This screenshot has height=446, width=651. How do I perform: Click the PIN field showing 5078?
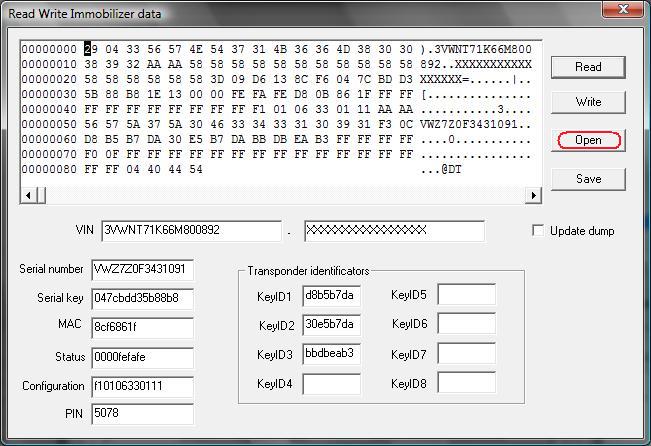coord(142,414)
